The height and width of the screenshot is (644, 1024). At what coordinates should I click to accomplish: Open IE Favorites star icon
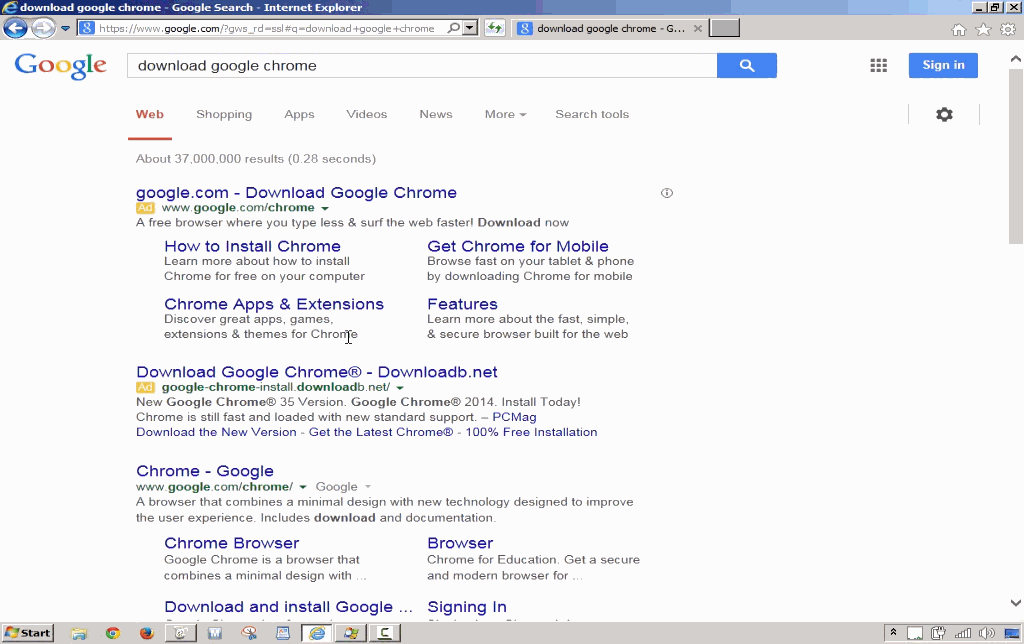tap(983, 29)
